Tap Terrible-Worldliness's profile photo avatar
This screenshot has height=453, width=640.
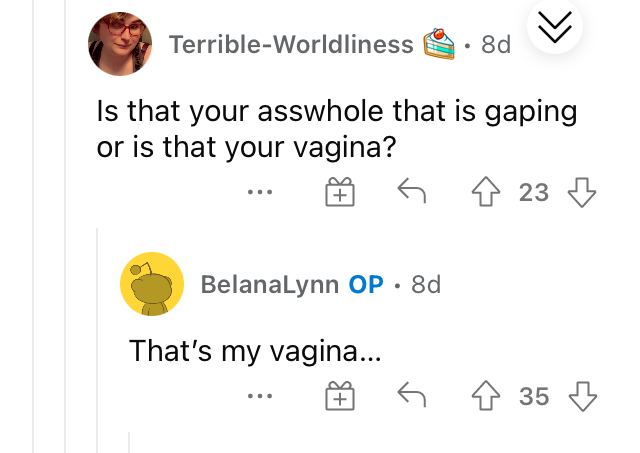(120, 44)
